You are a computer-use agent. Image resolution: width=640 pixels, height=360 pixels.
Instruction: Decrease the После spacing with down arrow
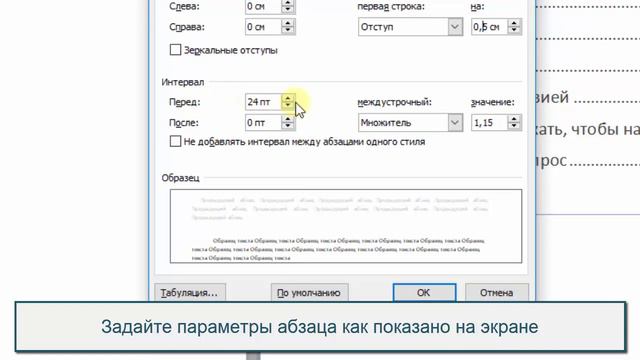[x=288, y=127]
